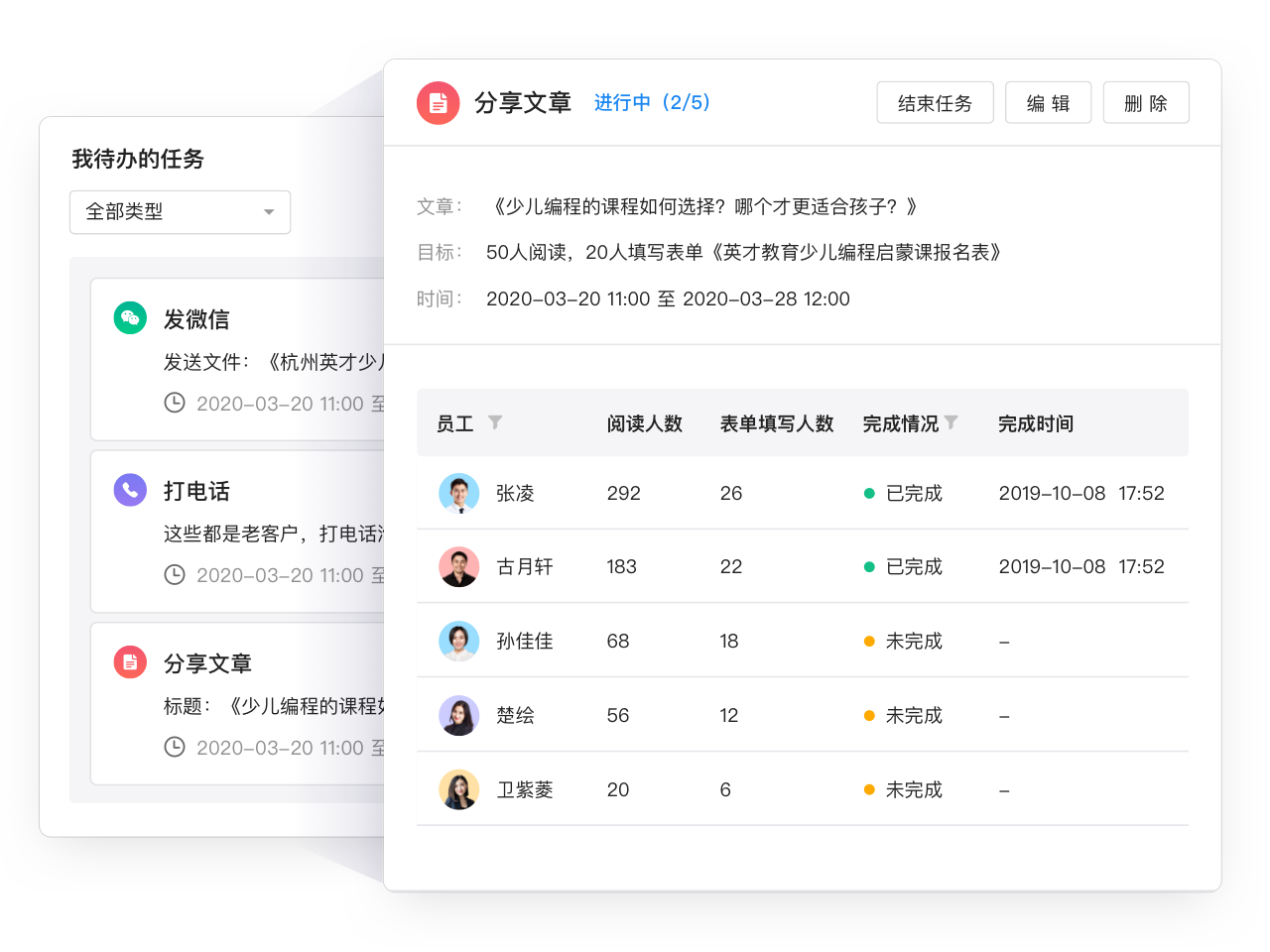
Task: Click the 完成时间 column header
Action: pyautogui.click(x=1035, y=423)
